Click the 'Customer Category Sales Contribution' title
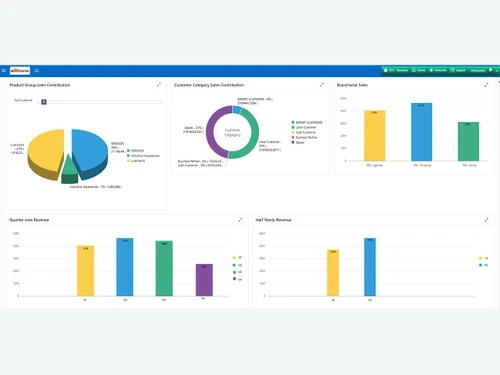This screenshot has width=500, height=375. click(209, 85)
